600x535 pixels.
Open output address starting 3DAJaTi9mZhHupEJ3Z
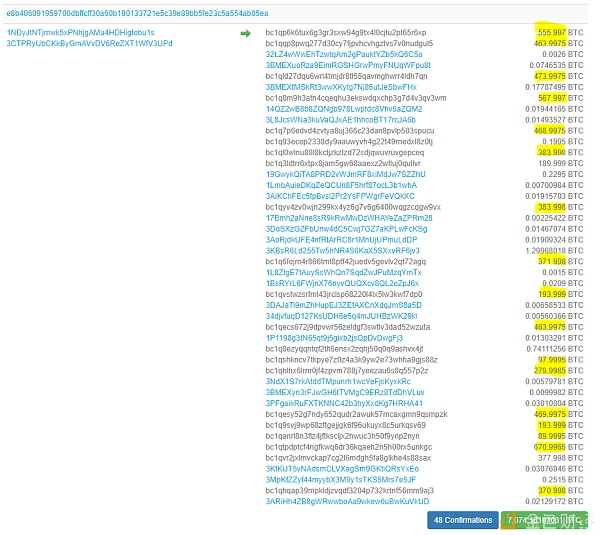(x=344, y=305)
